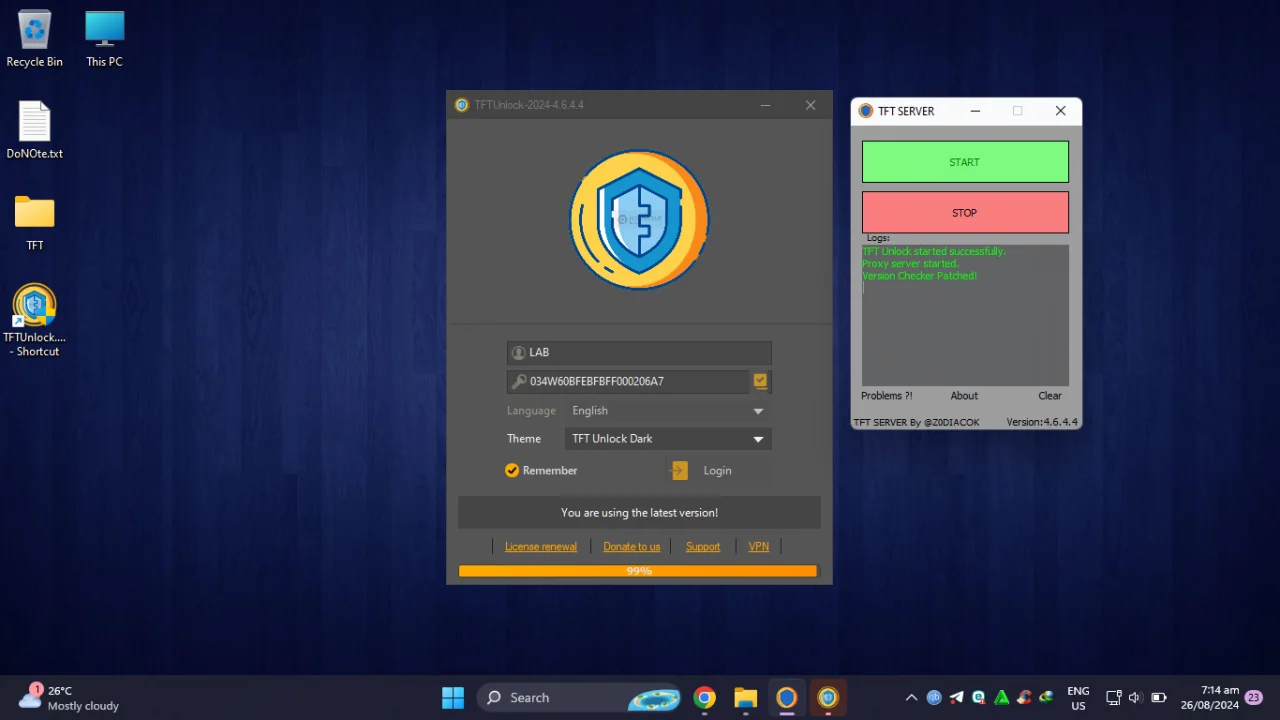
Task: Click the red STOP button
Action: click(x=965, y=213)
